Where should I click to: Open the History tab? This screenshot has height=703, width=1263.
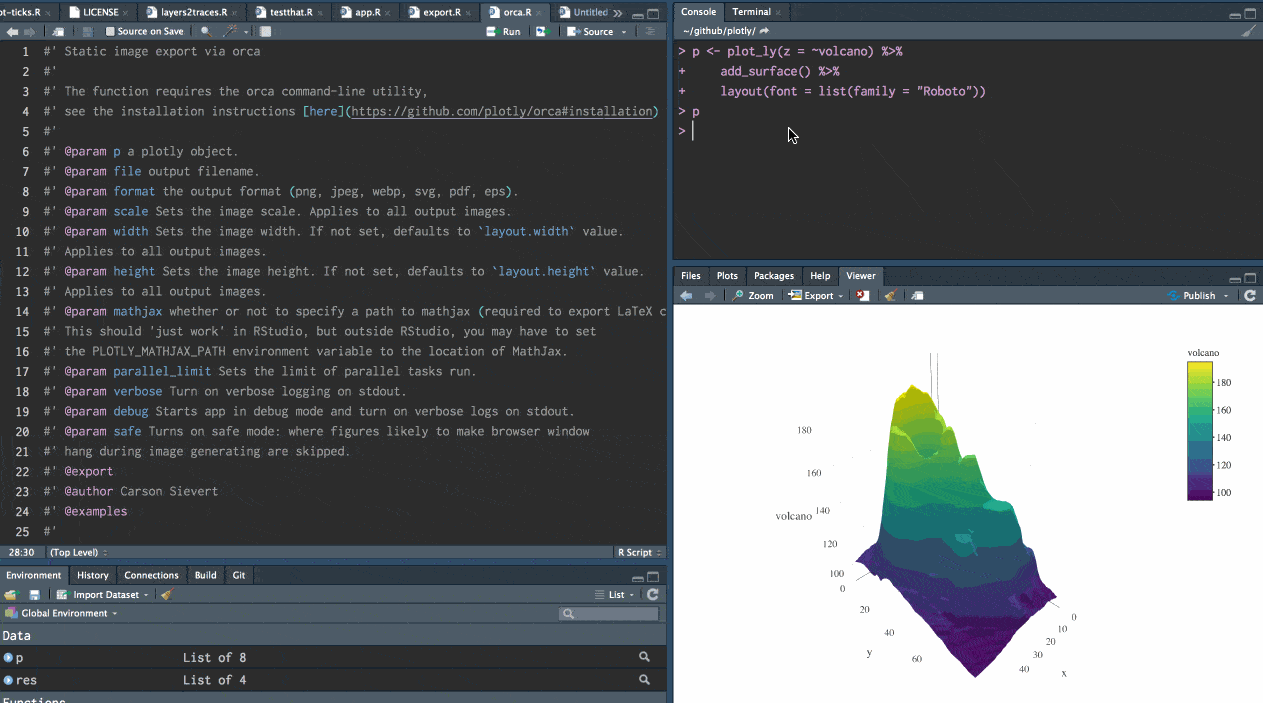tap(93, 575)
